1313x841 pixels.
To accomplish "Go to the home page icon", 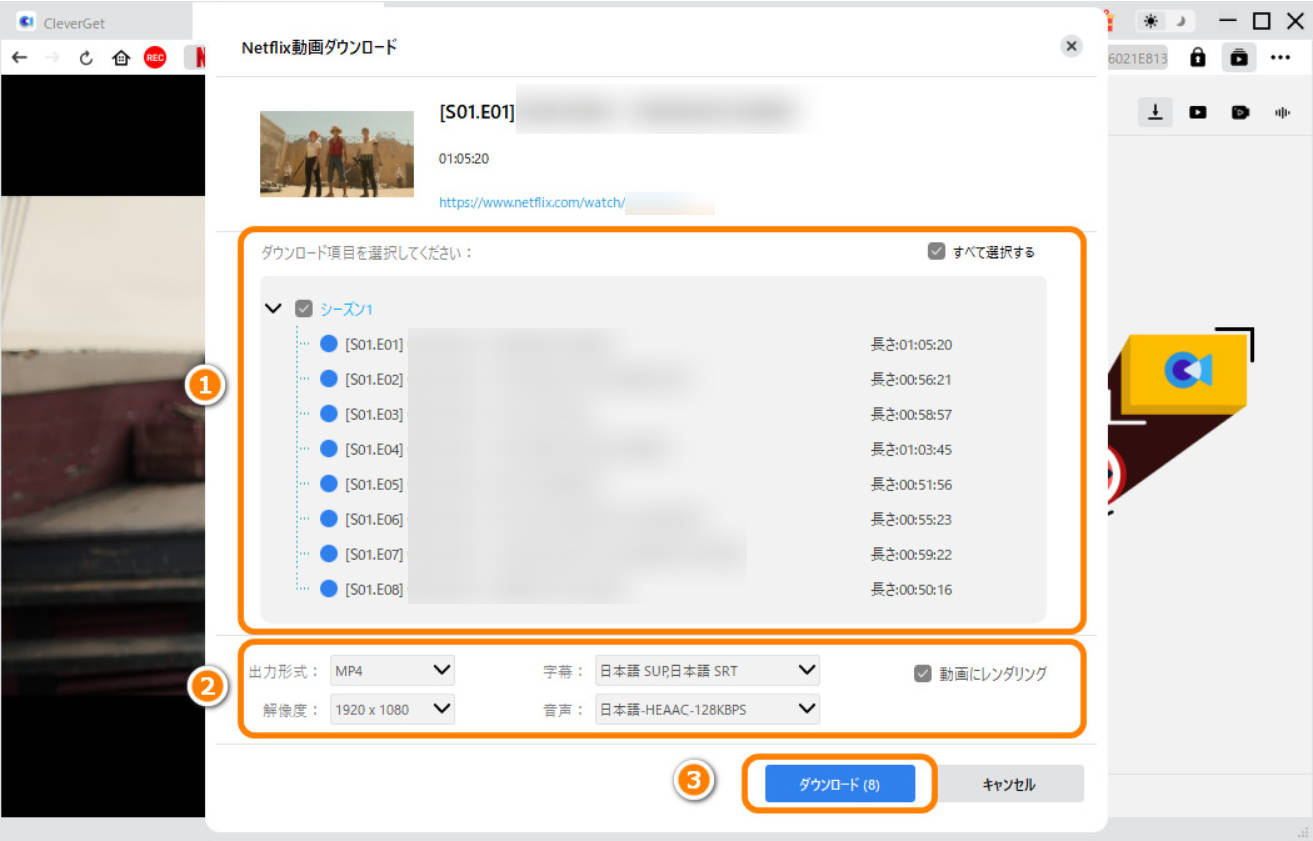I will [121, 58].
